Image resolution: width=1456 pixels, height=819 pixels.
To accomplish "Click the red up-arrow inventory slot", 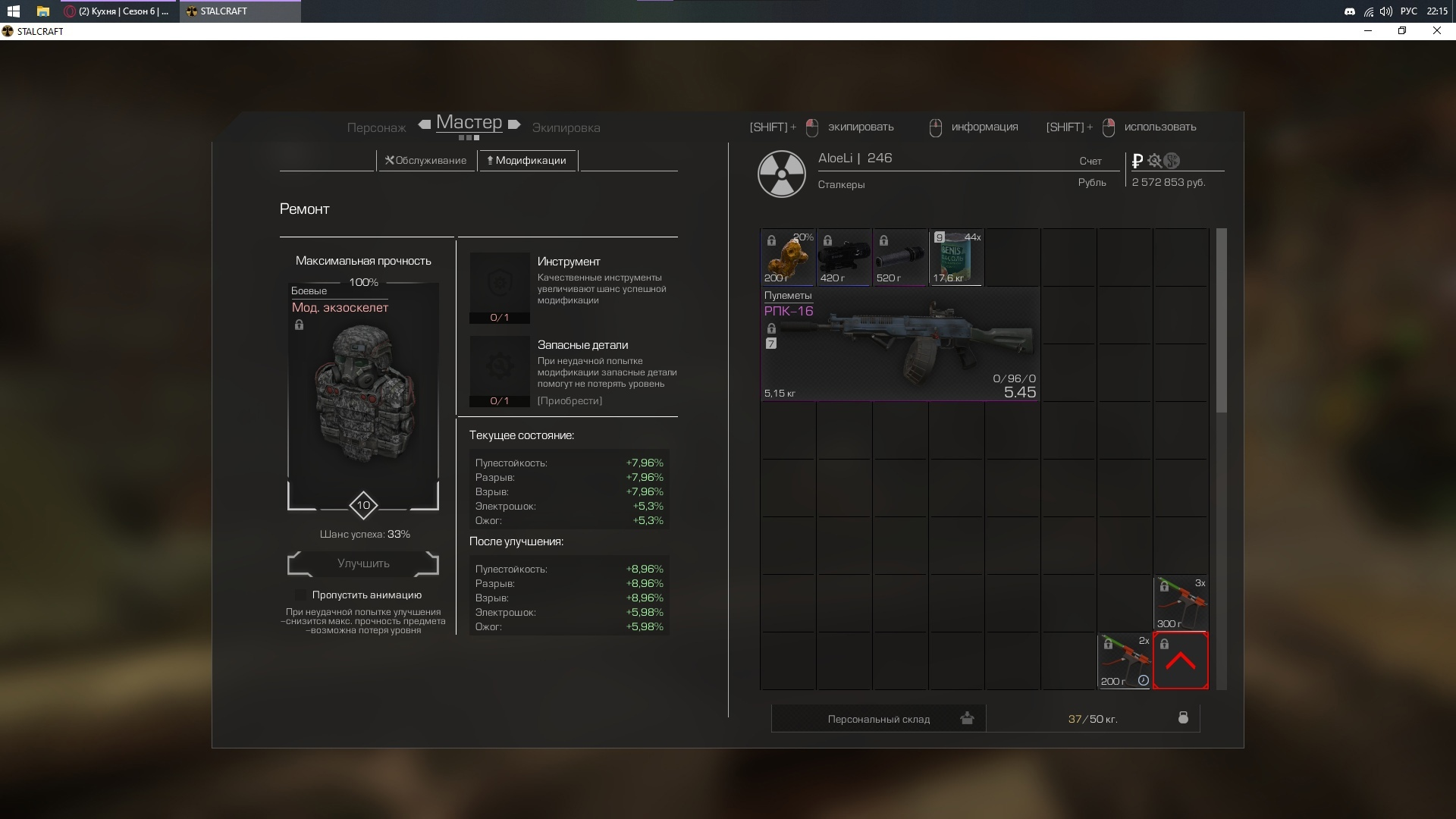I will tap(1181, 661).
